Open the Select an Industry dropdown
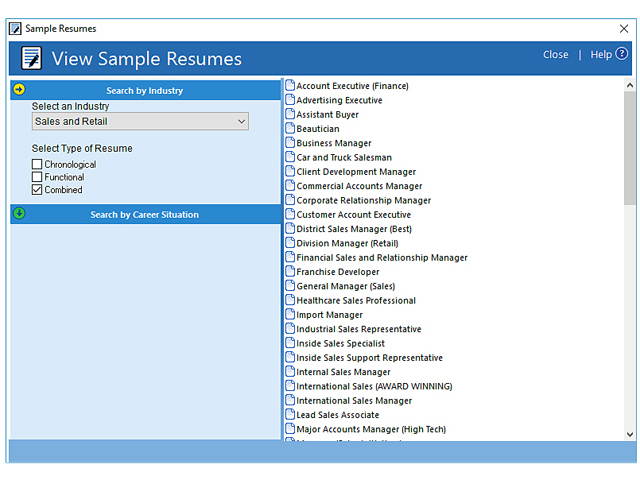This screenshot has height=480, width=640. point(140,122)
